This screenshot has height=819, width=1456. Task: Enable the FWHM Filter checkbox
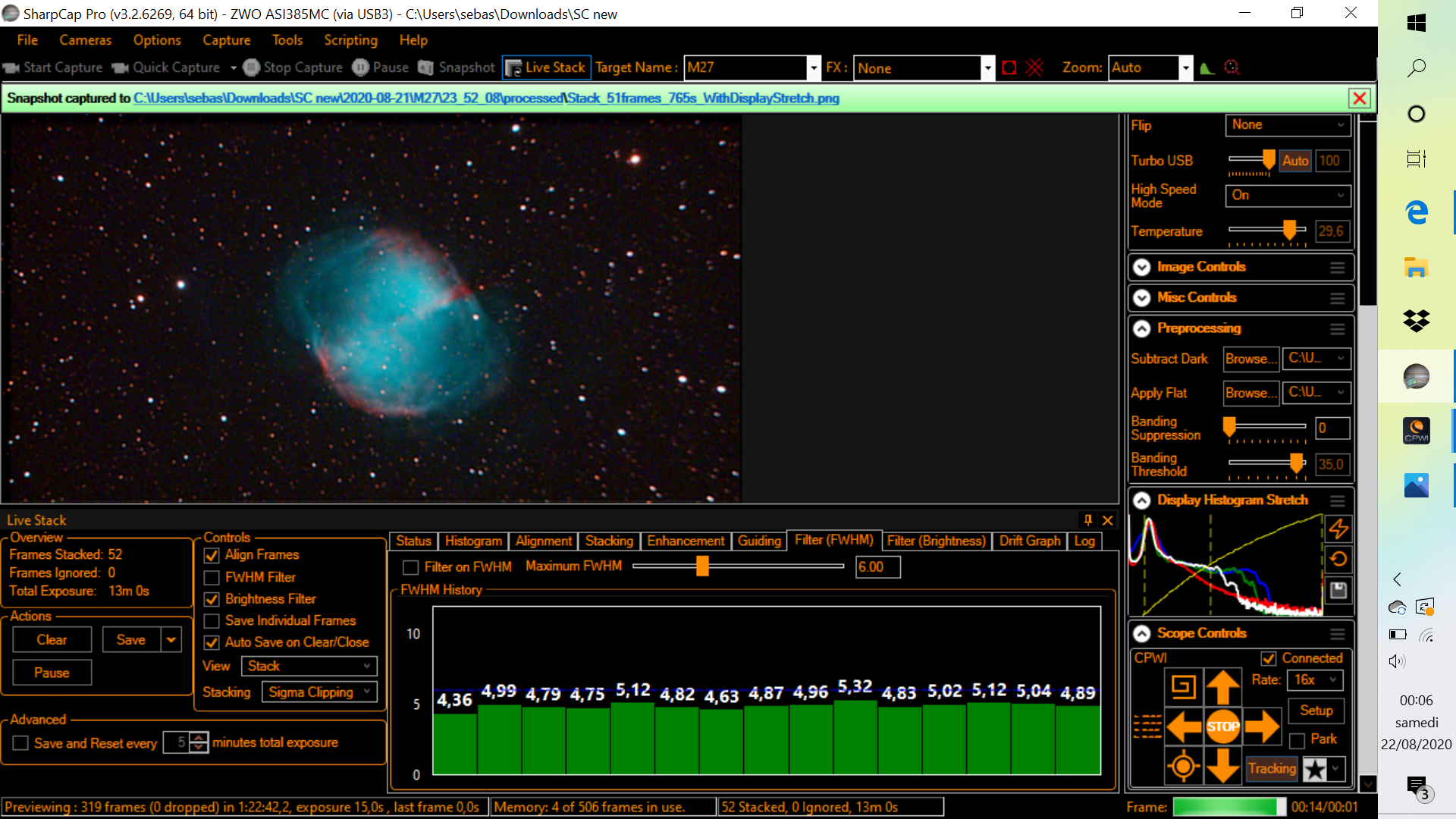(x=212, y=578)
